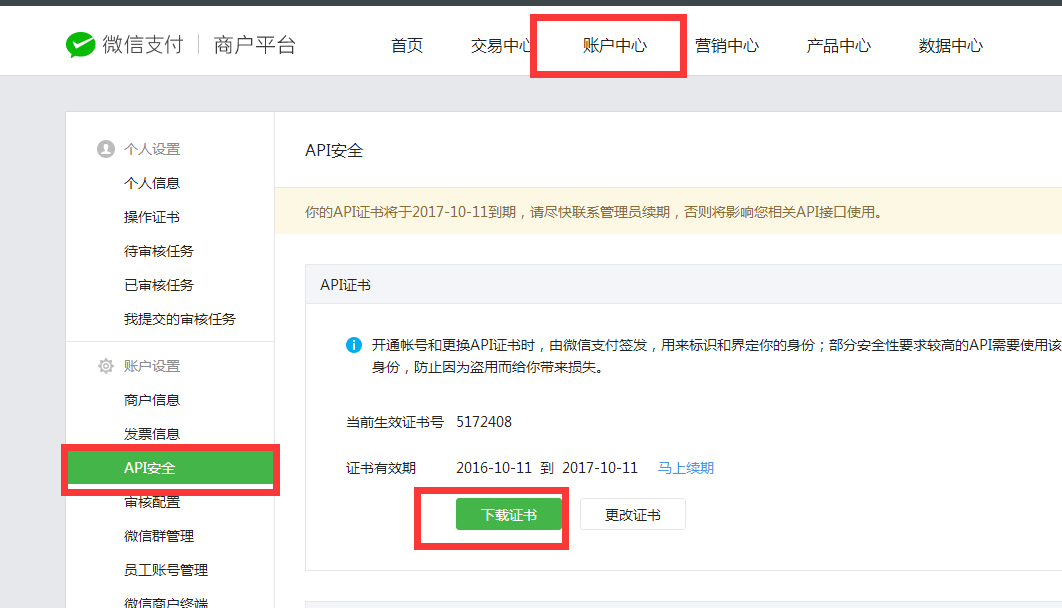The image size is (1062, 608).
Task: Click the WeChat Pay logo icon
Action: (80, 45)
